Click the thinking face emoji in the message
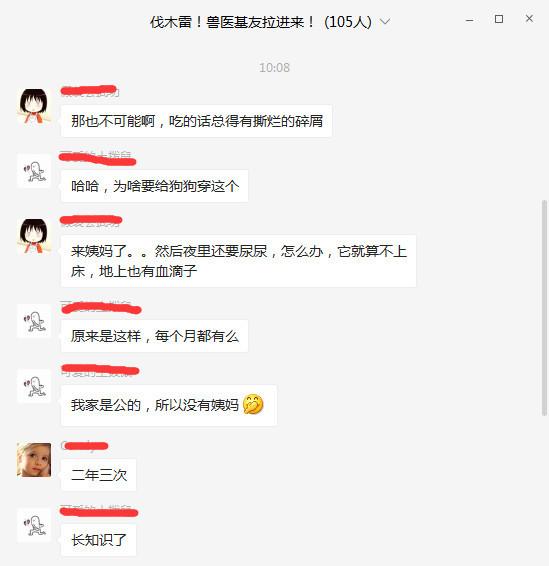The image size is (549, 566). [x=253, y=404]
